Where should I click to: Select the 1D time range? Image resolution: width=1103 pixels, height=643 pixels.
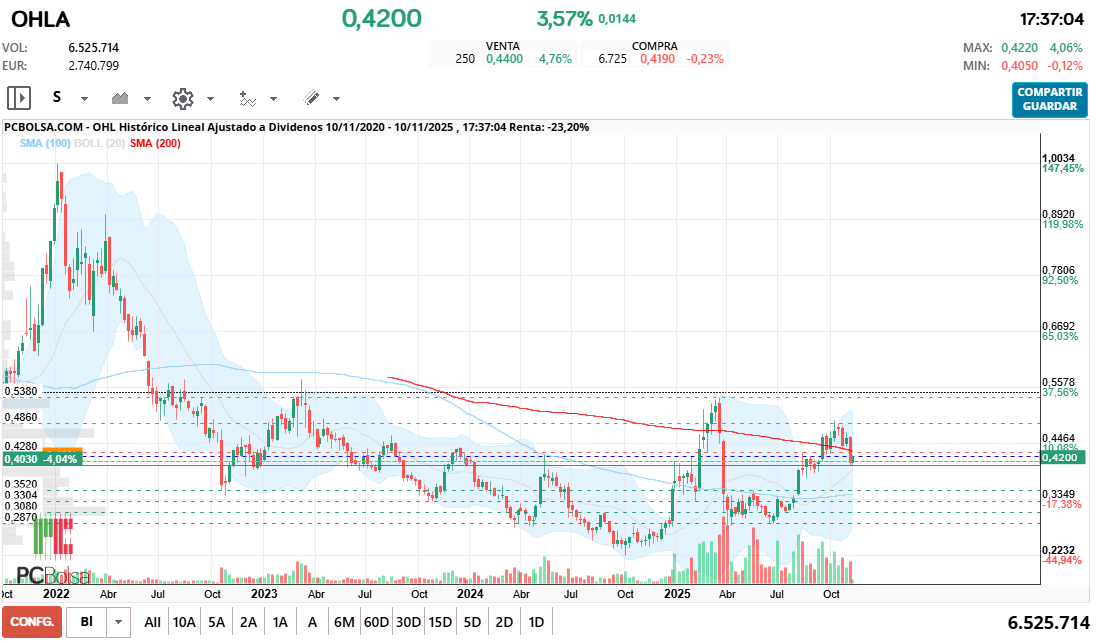[x=536, y=622]
